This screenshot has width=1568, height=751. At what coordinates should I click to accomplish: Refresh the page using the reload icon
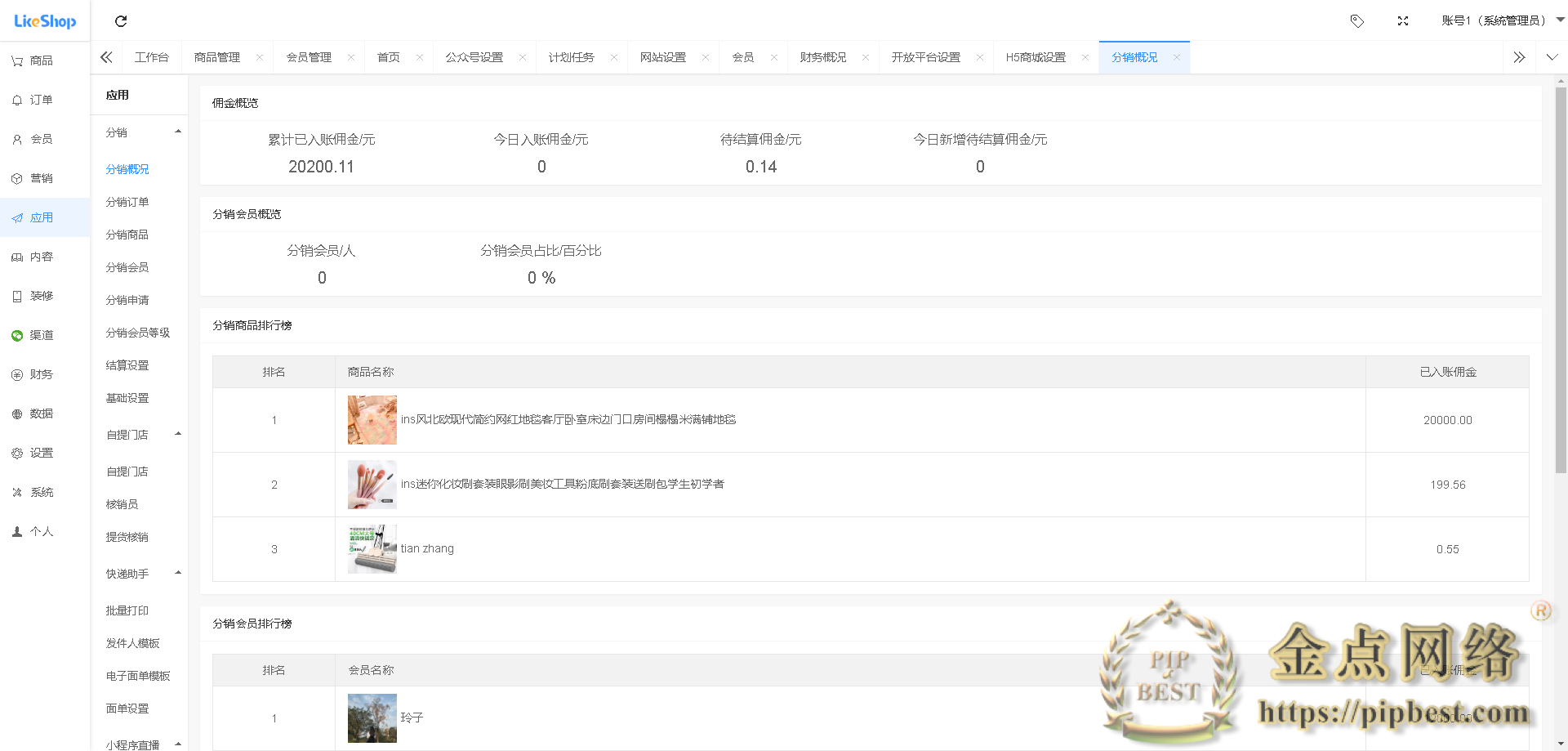(121, 21)
